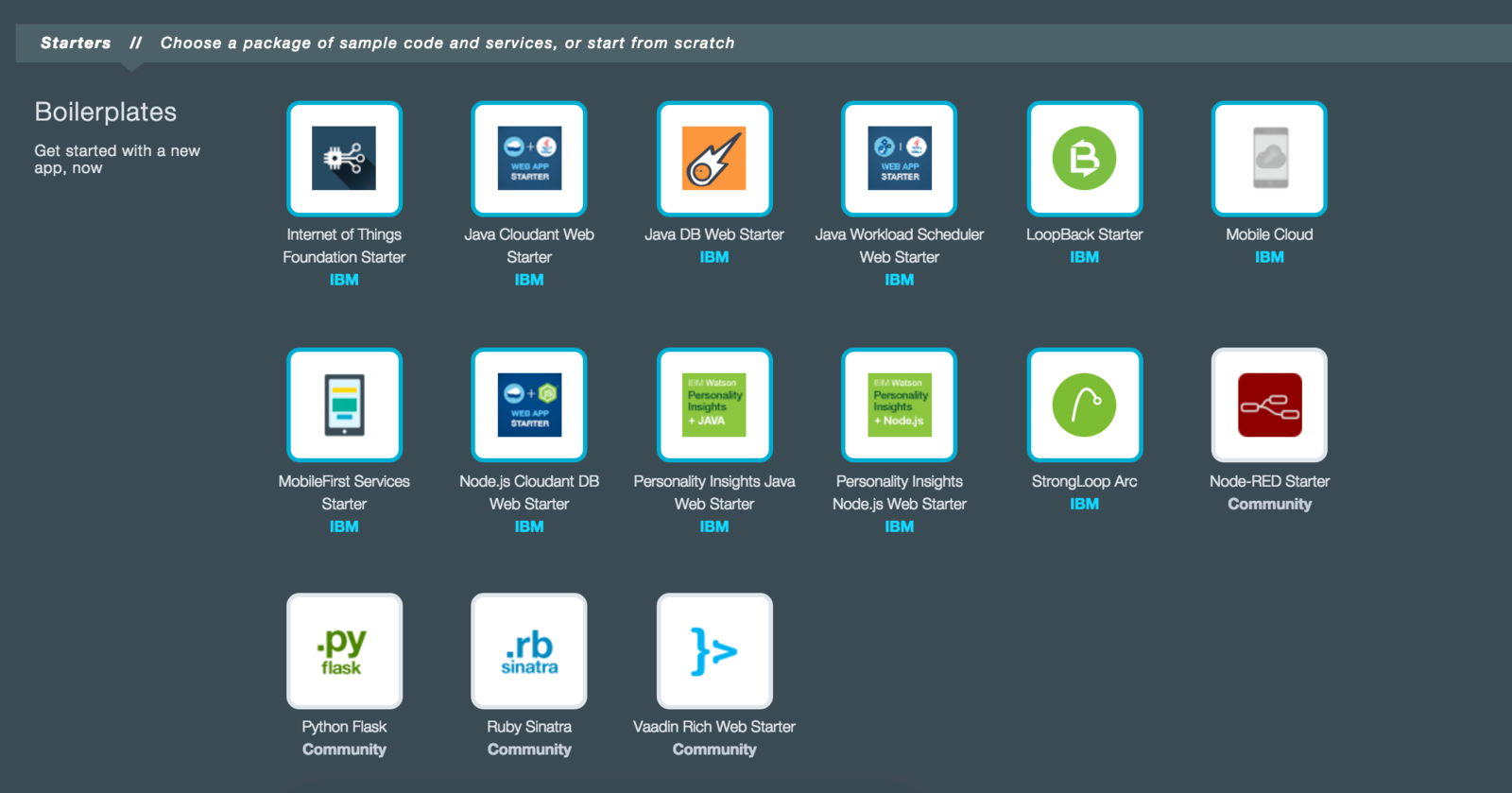Click IBM under Java DB Web Starter
The width and height of the screenshot is (1512, 793).
[x=714, y=257]
